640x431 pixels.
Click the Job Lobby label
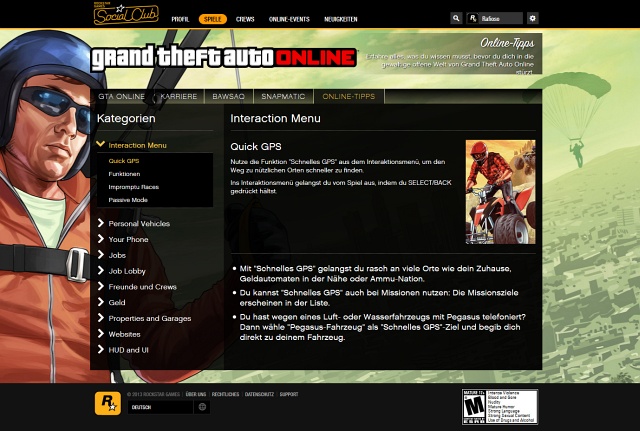(x=127, y=271)
